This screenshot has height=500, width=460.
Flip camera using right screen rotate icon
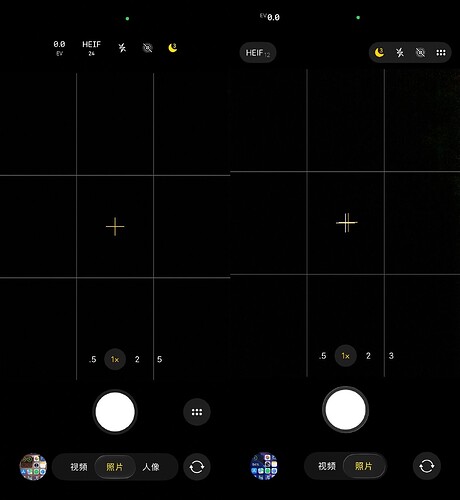[x=427, y=466]
